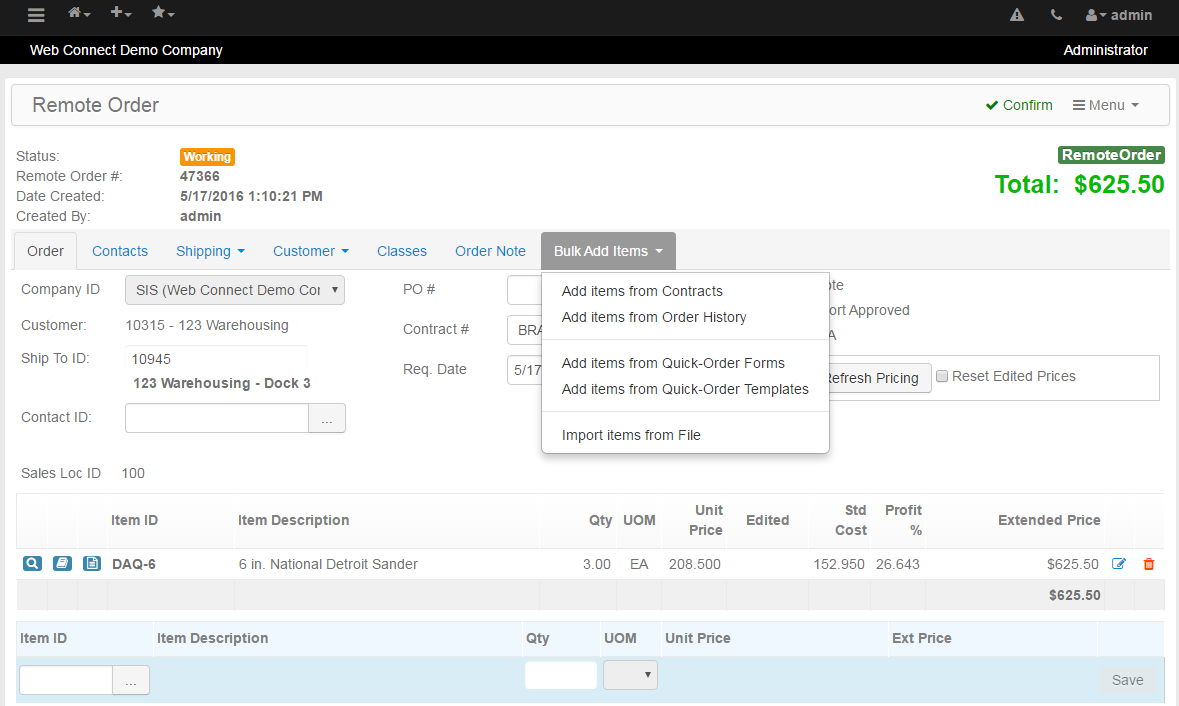Image resolution: width=1179 pixels, height=706 pixels.
Task: Switch to the Order tab
Action: 45,251
